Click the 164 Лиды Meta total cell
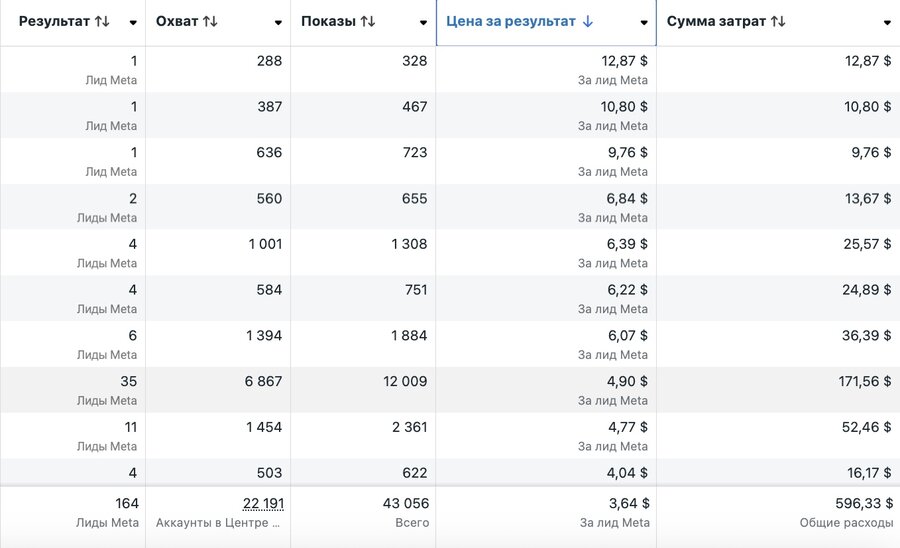Image resolution: width=900 pixels, height=548 pixels. pos(73,512)
